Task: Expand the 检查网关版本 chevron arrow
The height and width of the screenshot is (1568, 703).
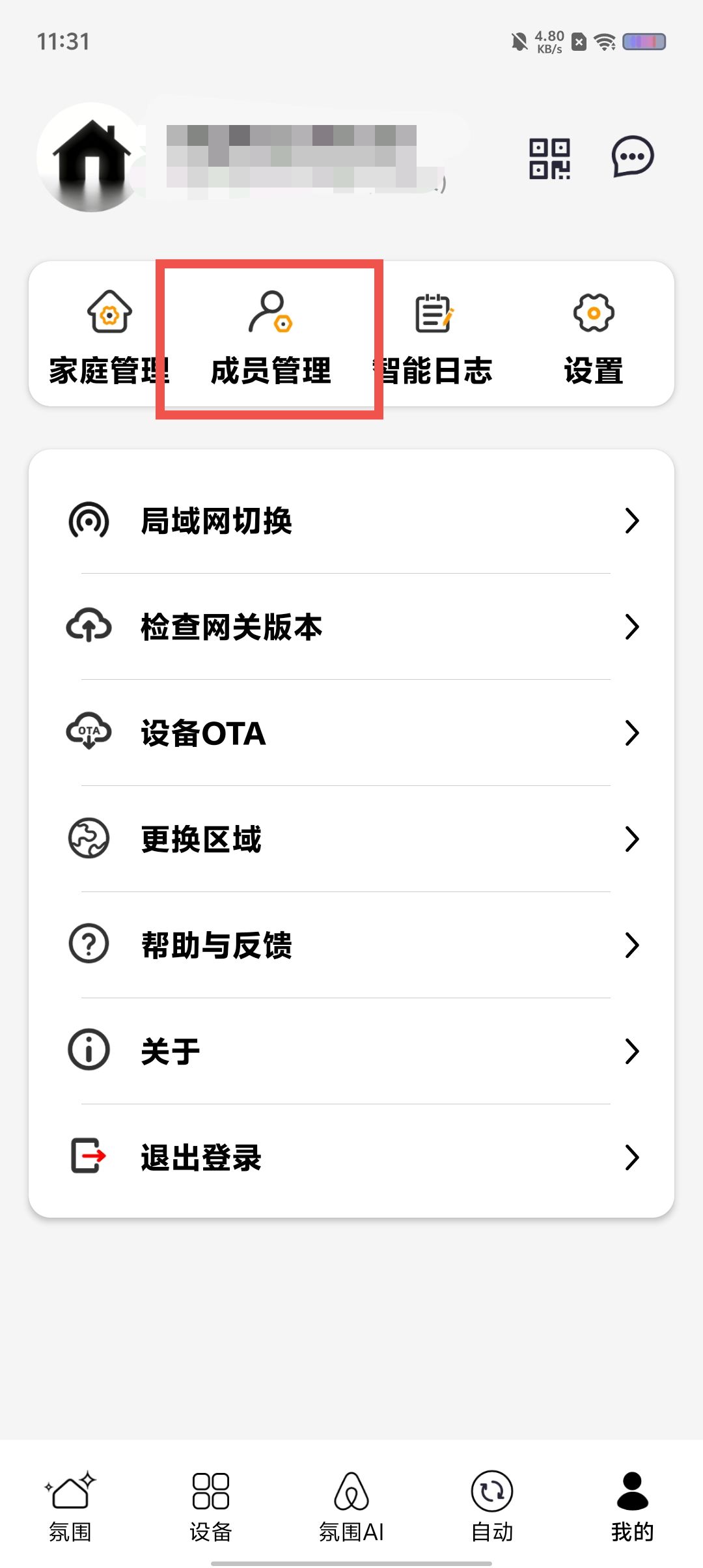Action: tap(631, 627)
